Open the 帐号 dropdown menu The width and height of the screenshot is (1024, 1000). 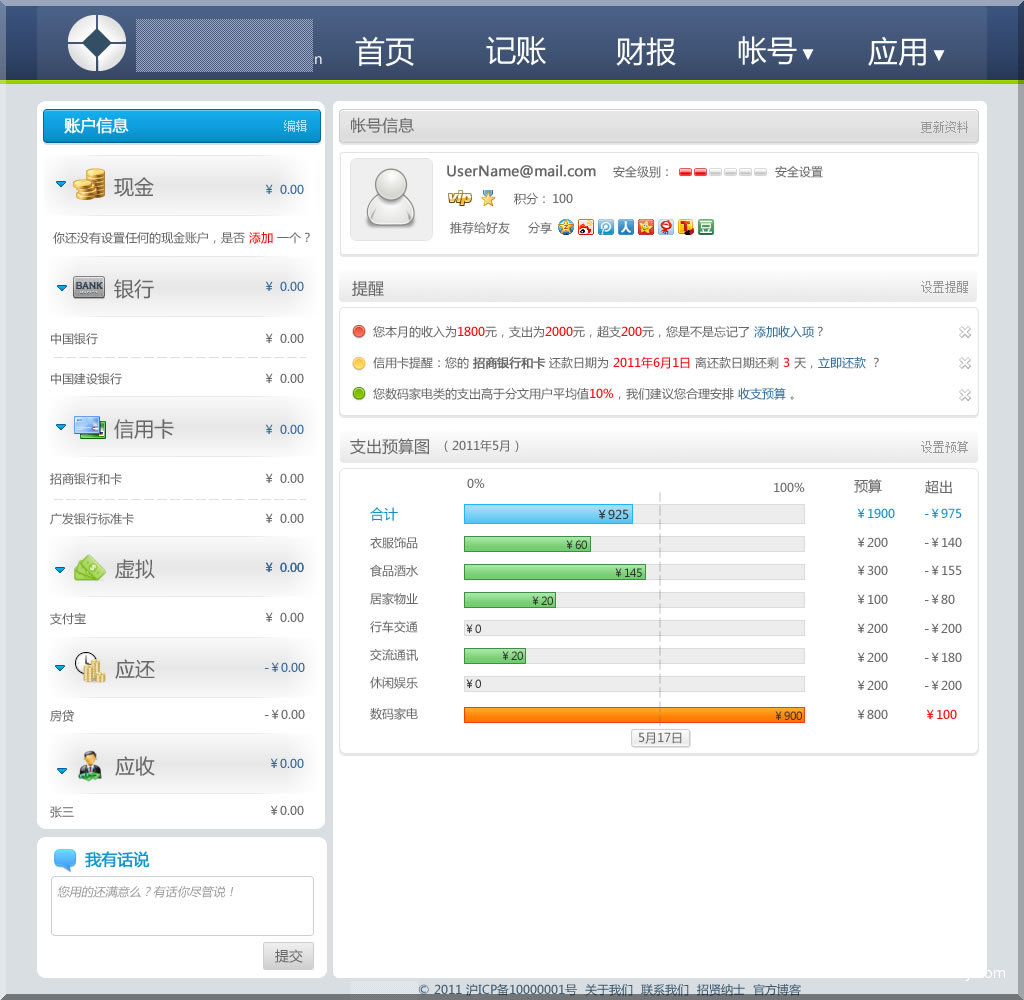775,51
